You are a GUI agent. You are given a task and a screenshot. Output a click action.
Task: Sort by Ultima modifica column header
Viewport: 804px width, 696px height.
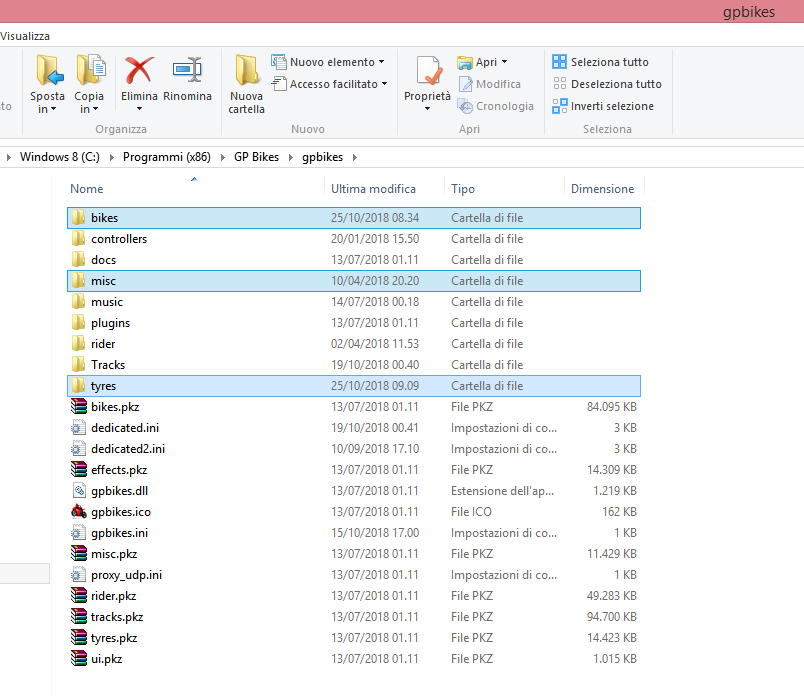pos(373,189)
